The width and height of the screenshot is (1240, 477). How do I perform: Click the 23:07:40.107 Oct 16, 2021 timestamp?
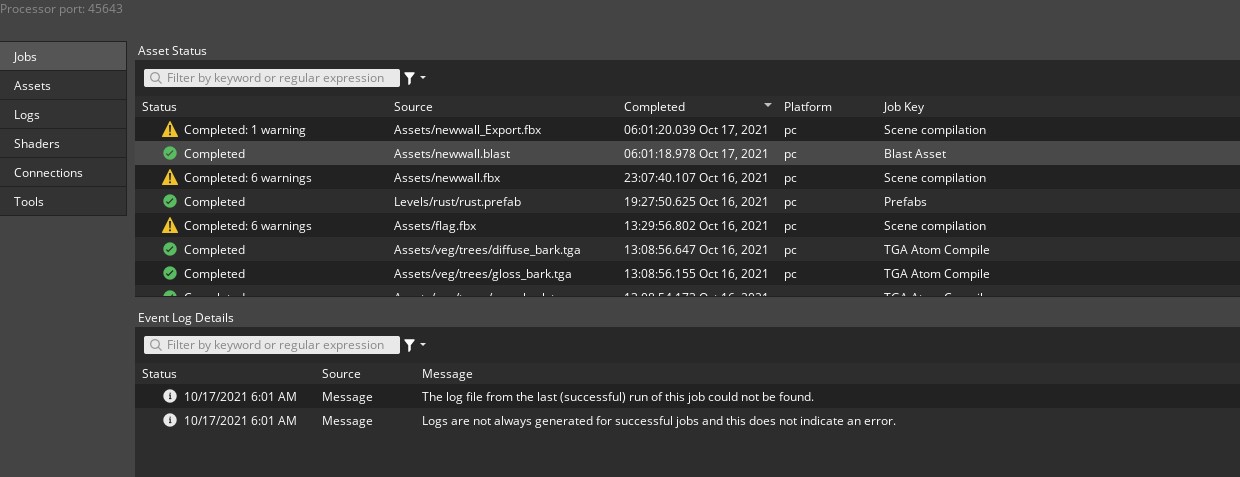click(696, 178)
